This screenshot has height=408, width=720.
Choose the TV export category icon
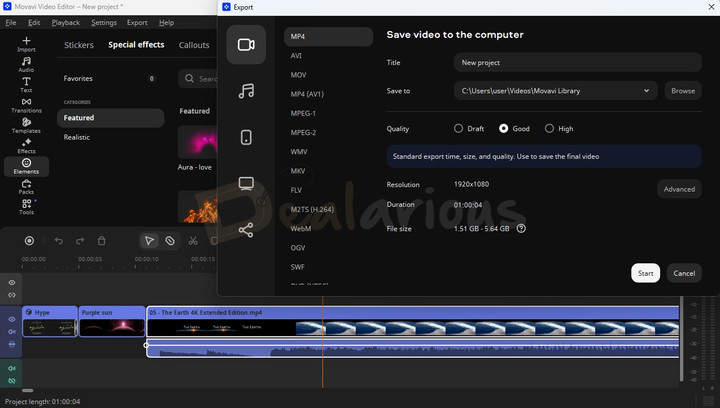coord(246,184)
